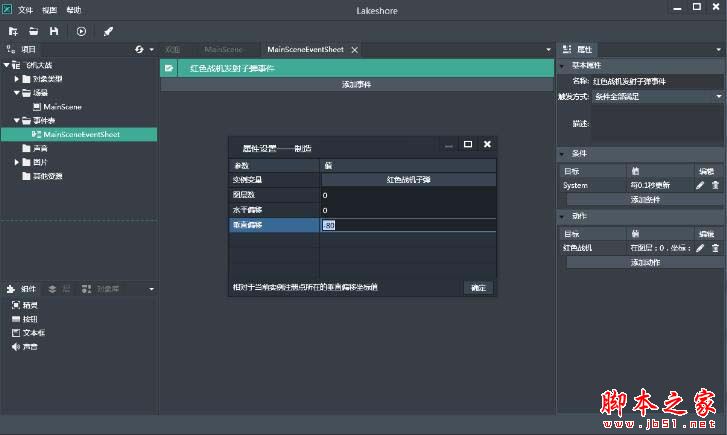Click the edit icon left of the green event row
Screen dimensions: 727x435
pos(169,68)
